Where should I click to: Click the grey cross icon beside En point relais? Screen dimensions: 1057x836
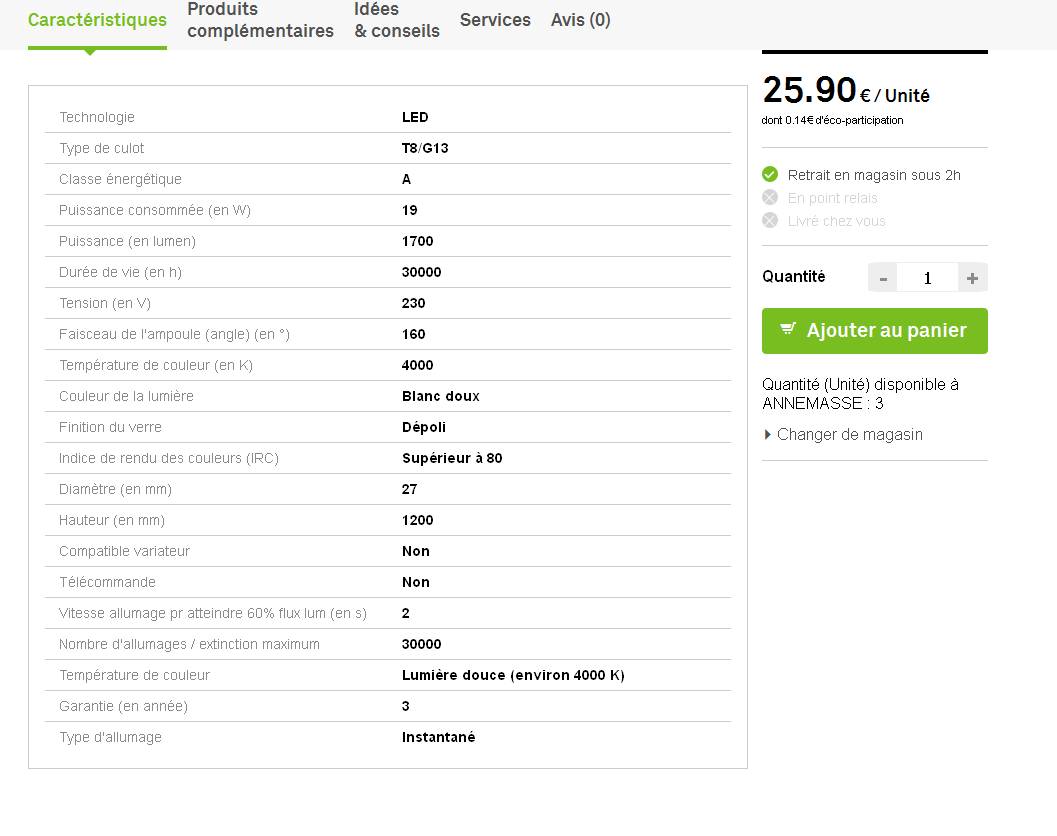coord(770,197)
